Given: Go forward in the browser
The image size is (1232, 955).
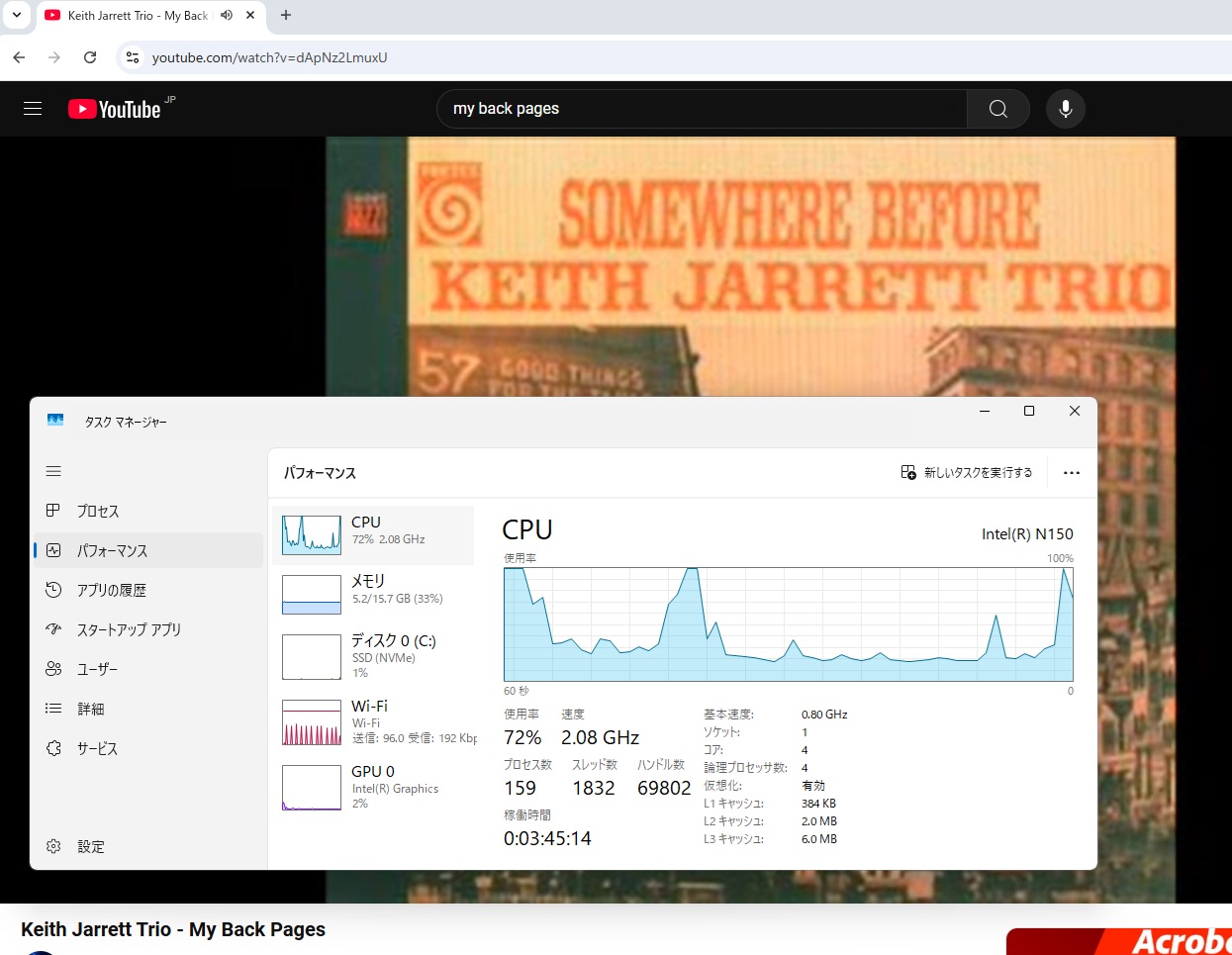Looking at the screenshot, I should pos(54,57).
